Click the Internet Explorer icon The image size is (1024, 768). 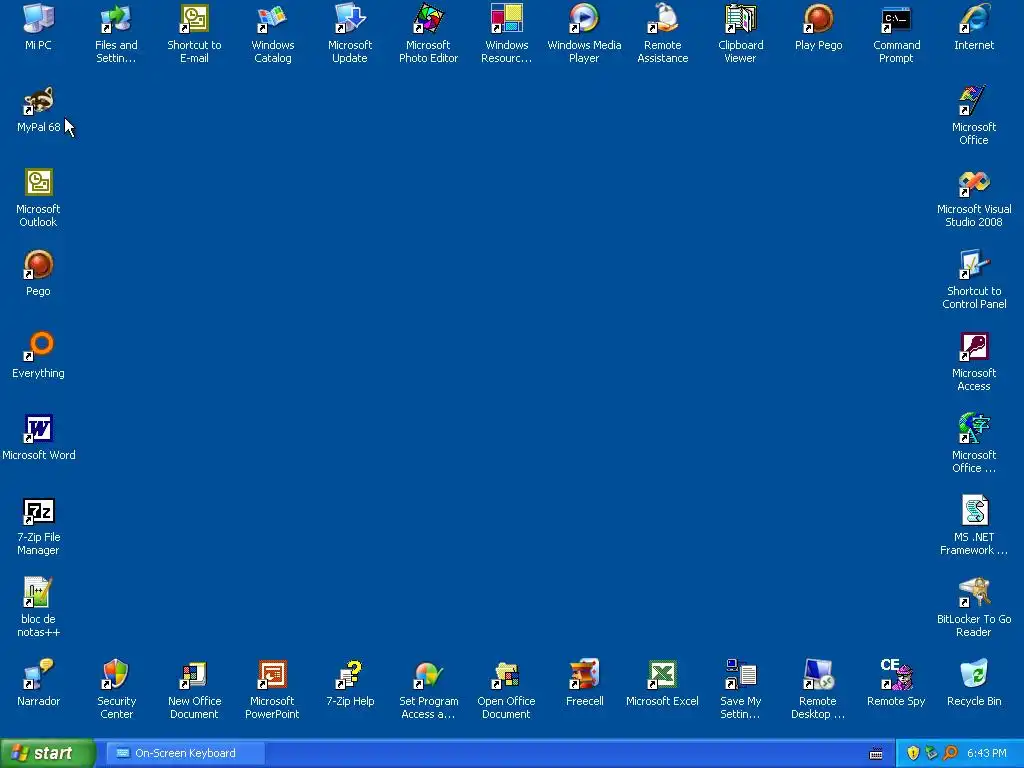click(x=974, y=19)
